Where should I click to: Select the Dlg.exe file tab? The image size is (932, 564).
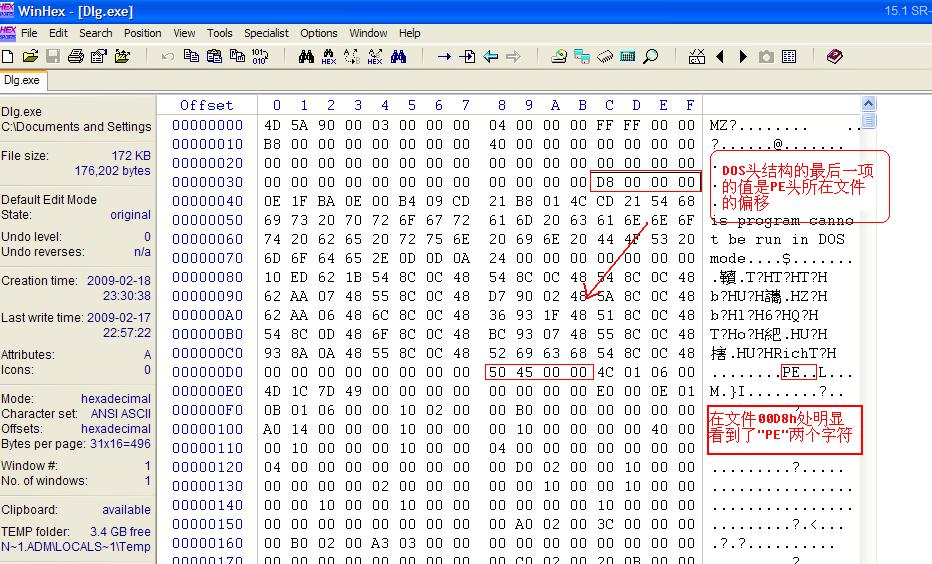[23, 80]
